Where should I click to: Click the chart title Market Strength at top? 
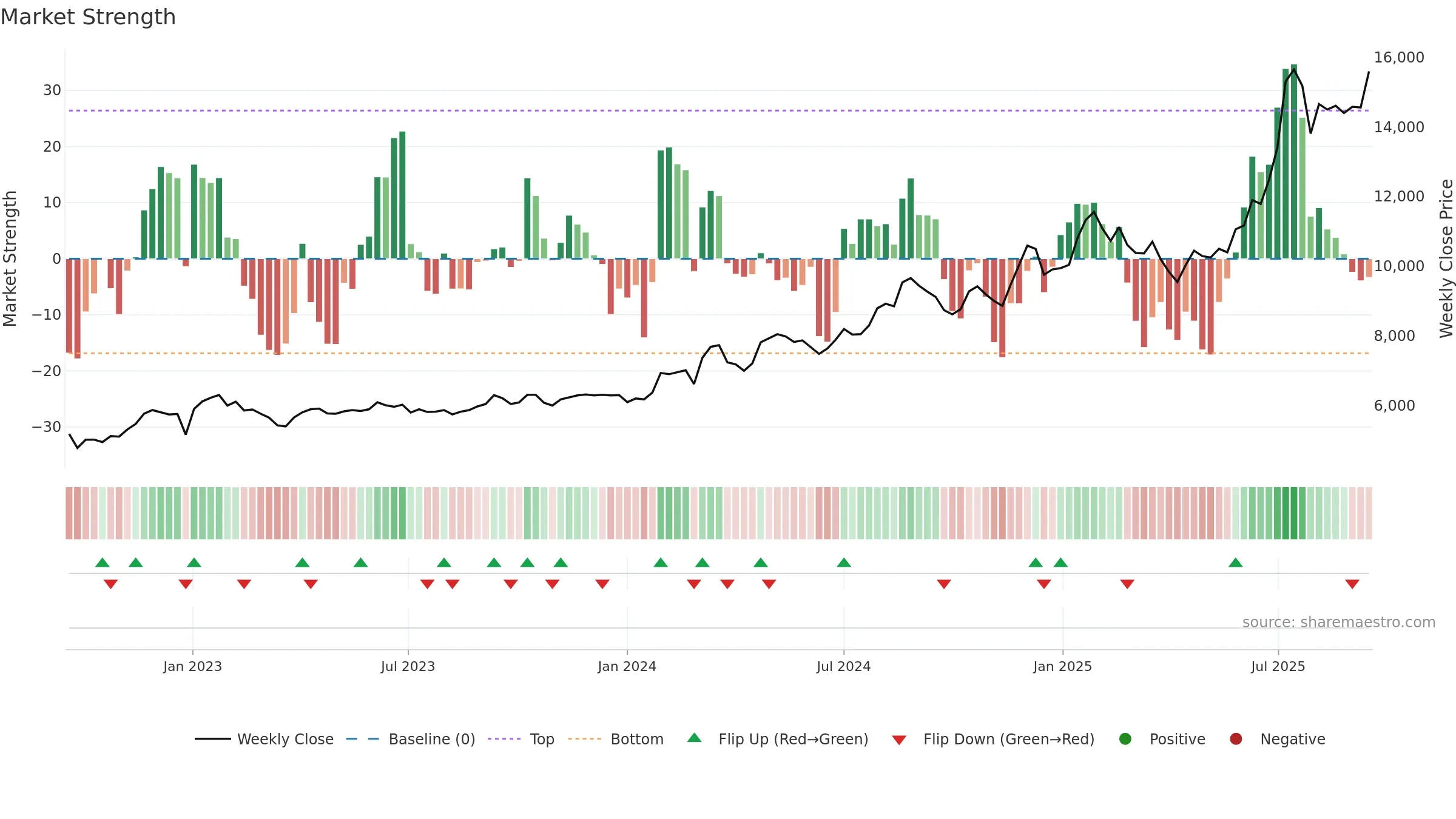tap(88, 17)
